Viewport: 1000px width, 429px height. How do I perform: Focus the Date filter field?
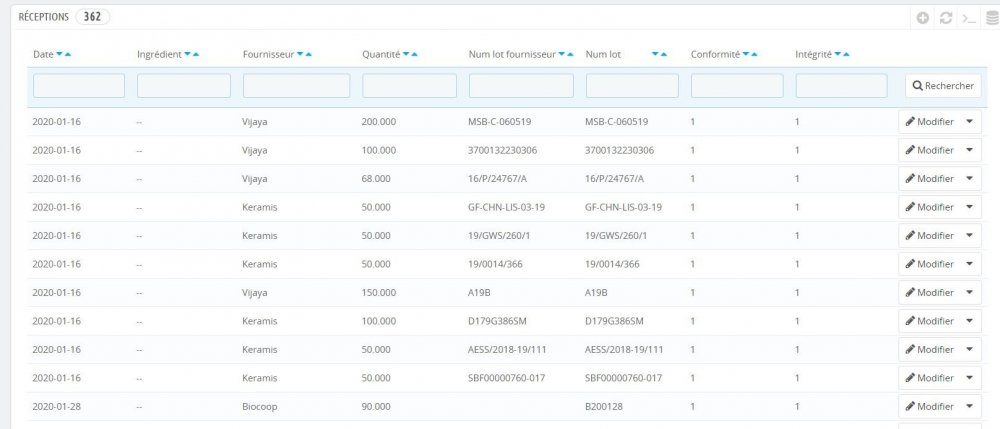(x=78, y=85)
